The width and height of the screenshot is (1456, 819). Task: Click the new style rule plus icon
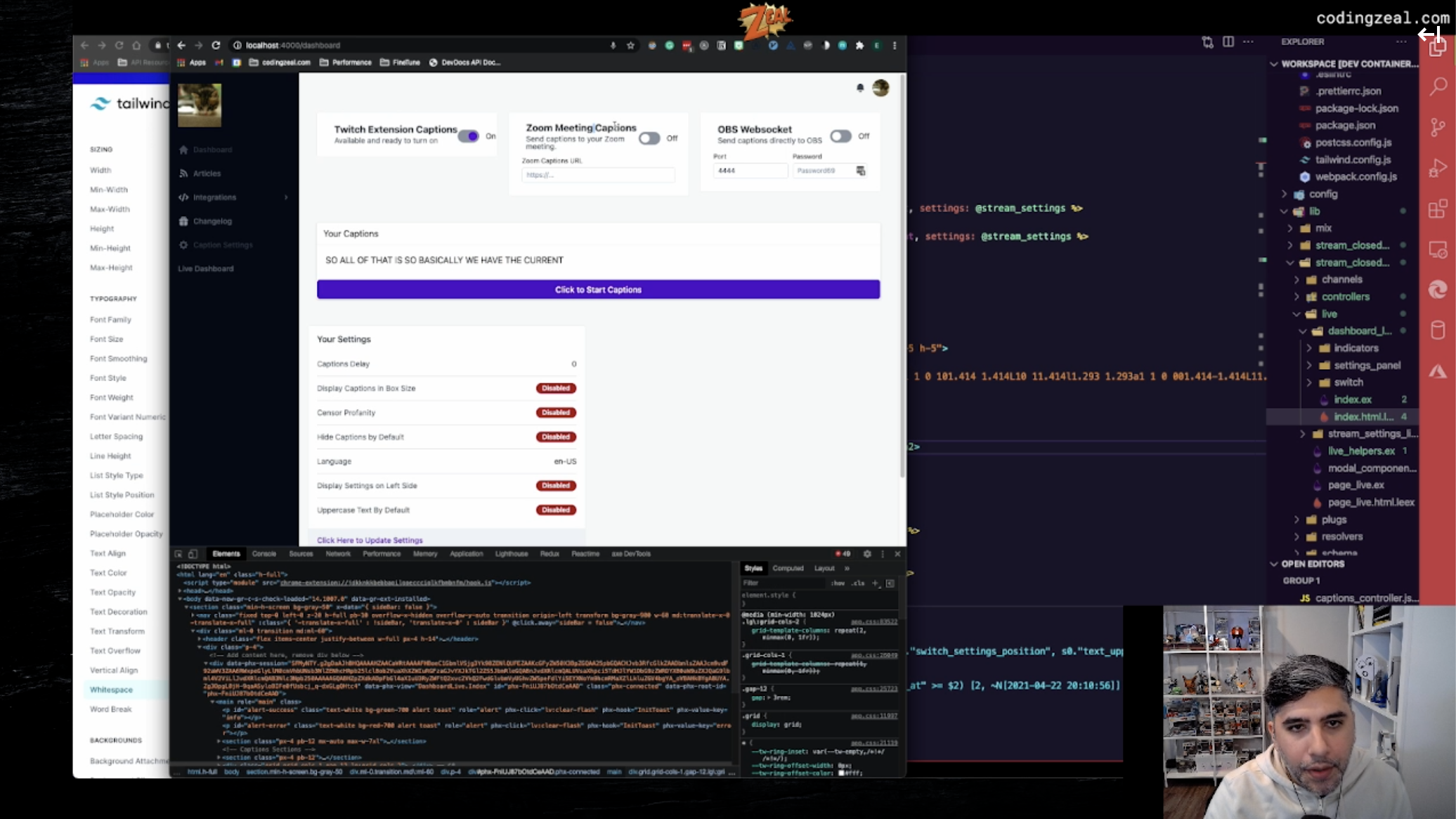[876, 583]
